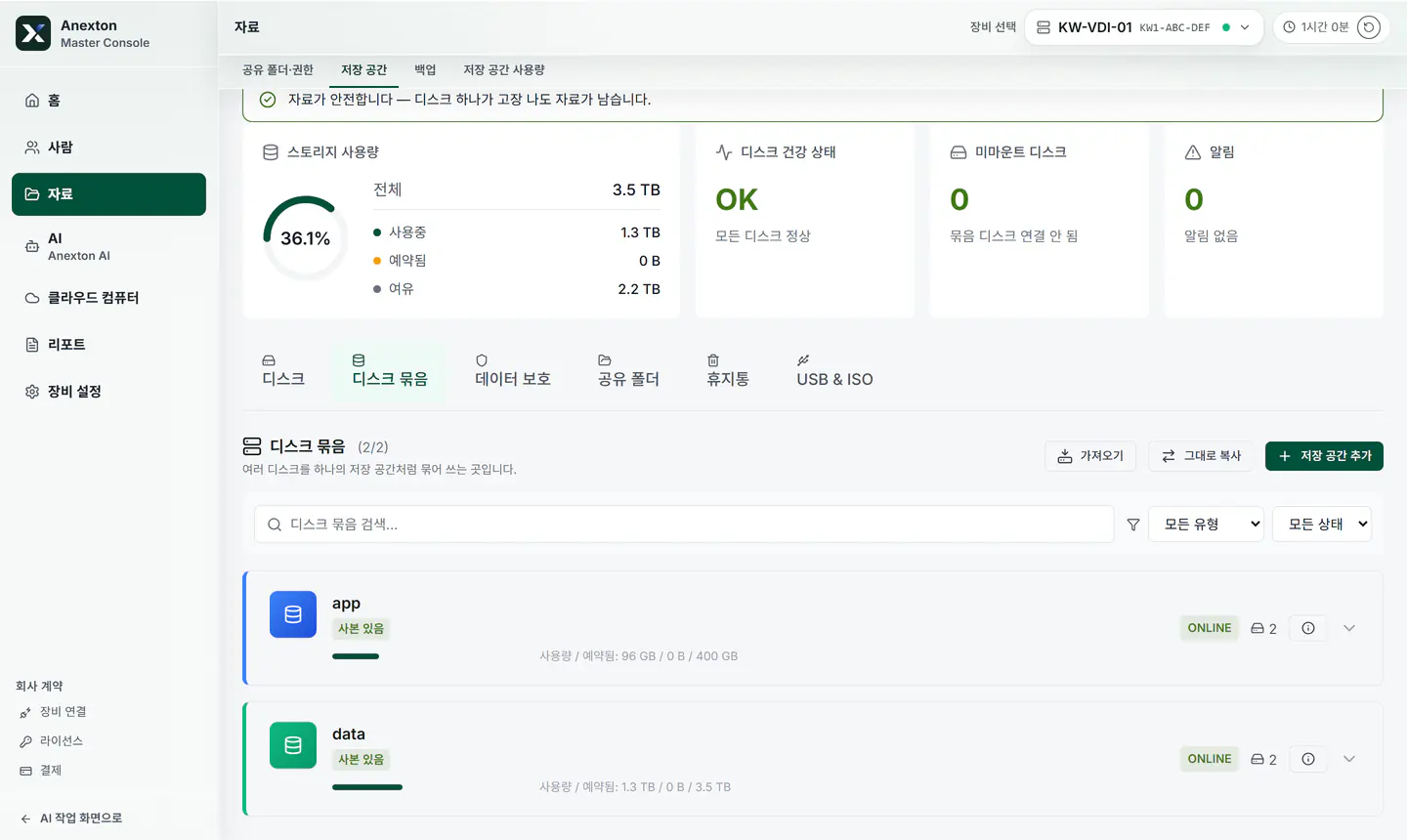This screenshot has width=1407, height=840.
Task: Open 클라우드 컴퓨터 in the sidebar
Action: [x=108, y=298]
